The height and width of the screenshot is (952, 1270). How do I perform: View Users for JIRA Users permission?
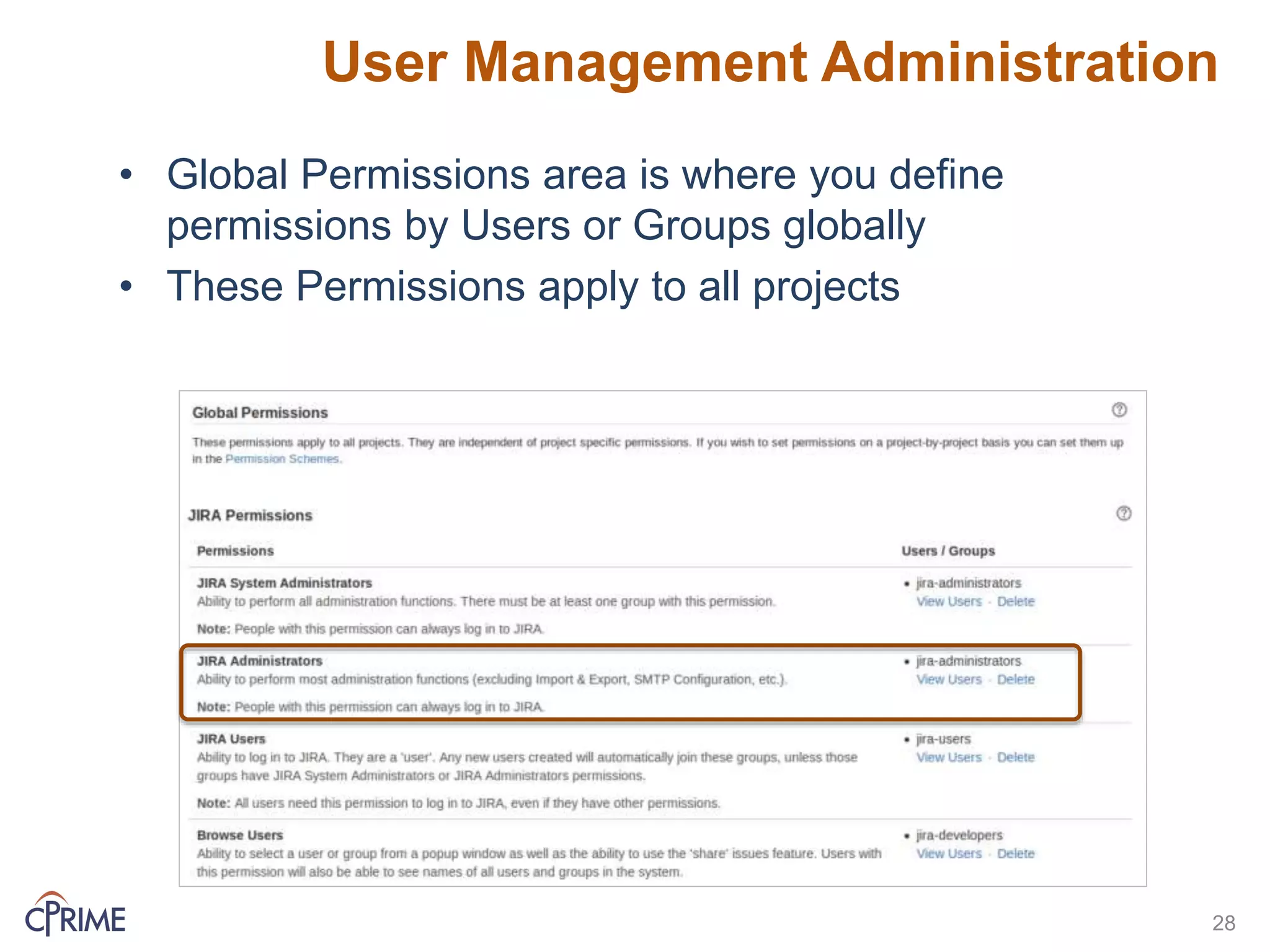[949, 757]
